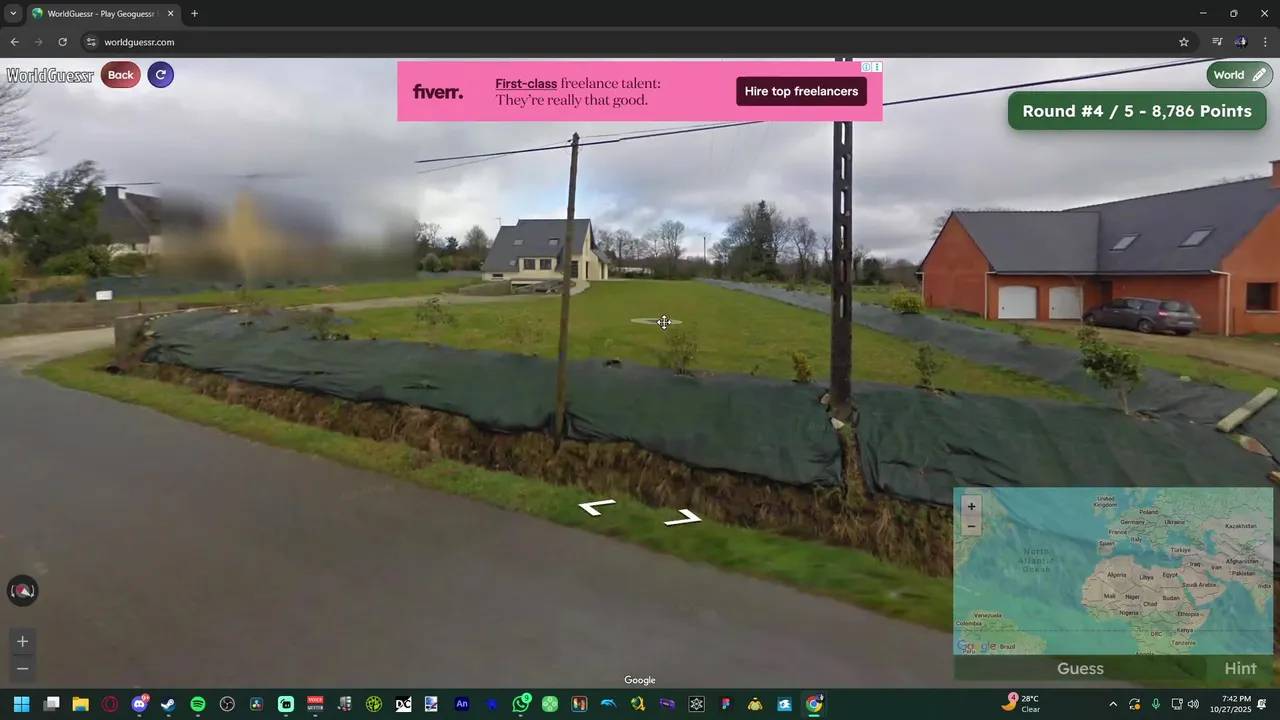This screenshot has height=720, width=1280.
Task: Click the WorldGuessr logo
Action: coord(50,75)
